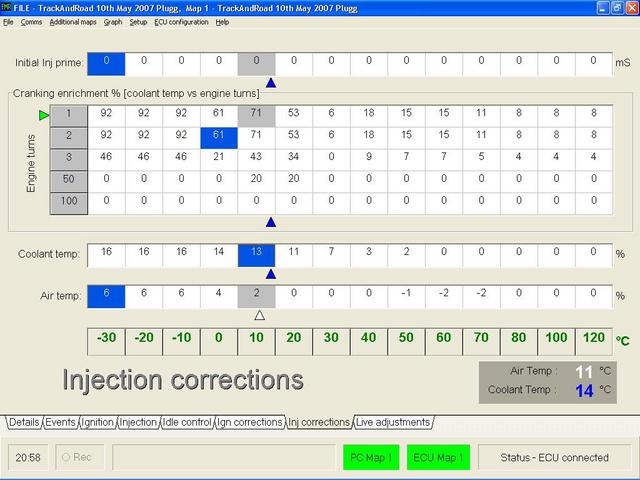Switch to the Injection tab
Viewport: 640px width, 480px height.
click(x=138, y=422)
